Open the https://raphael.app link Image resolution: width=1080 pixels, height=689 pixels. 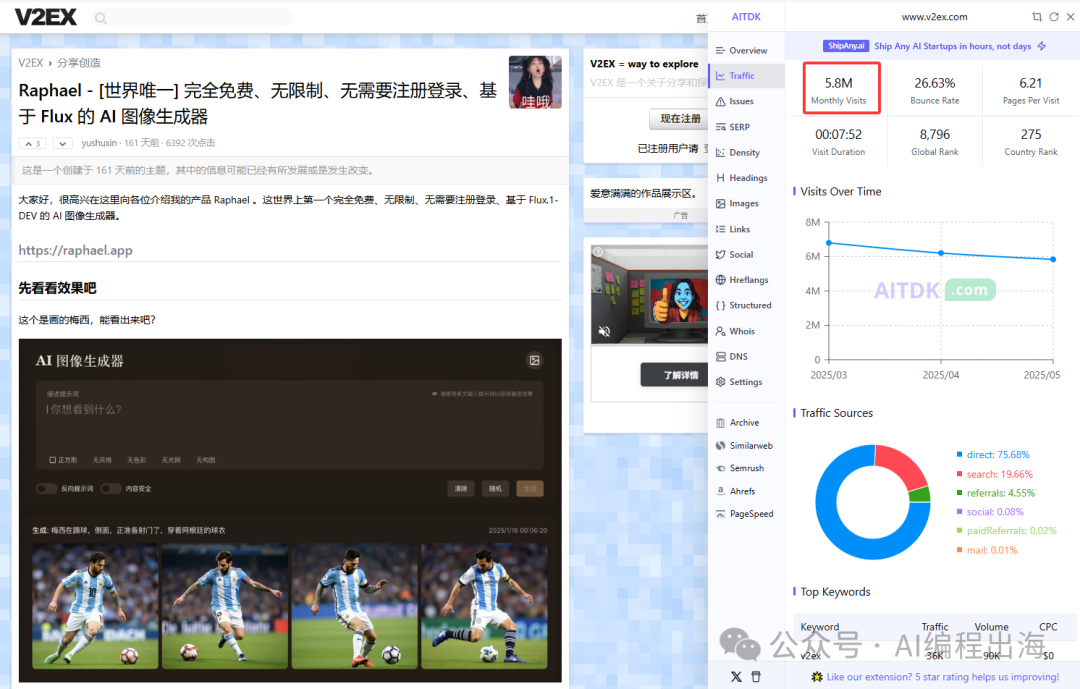75,250
